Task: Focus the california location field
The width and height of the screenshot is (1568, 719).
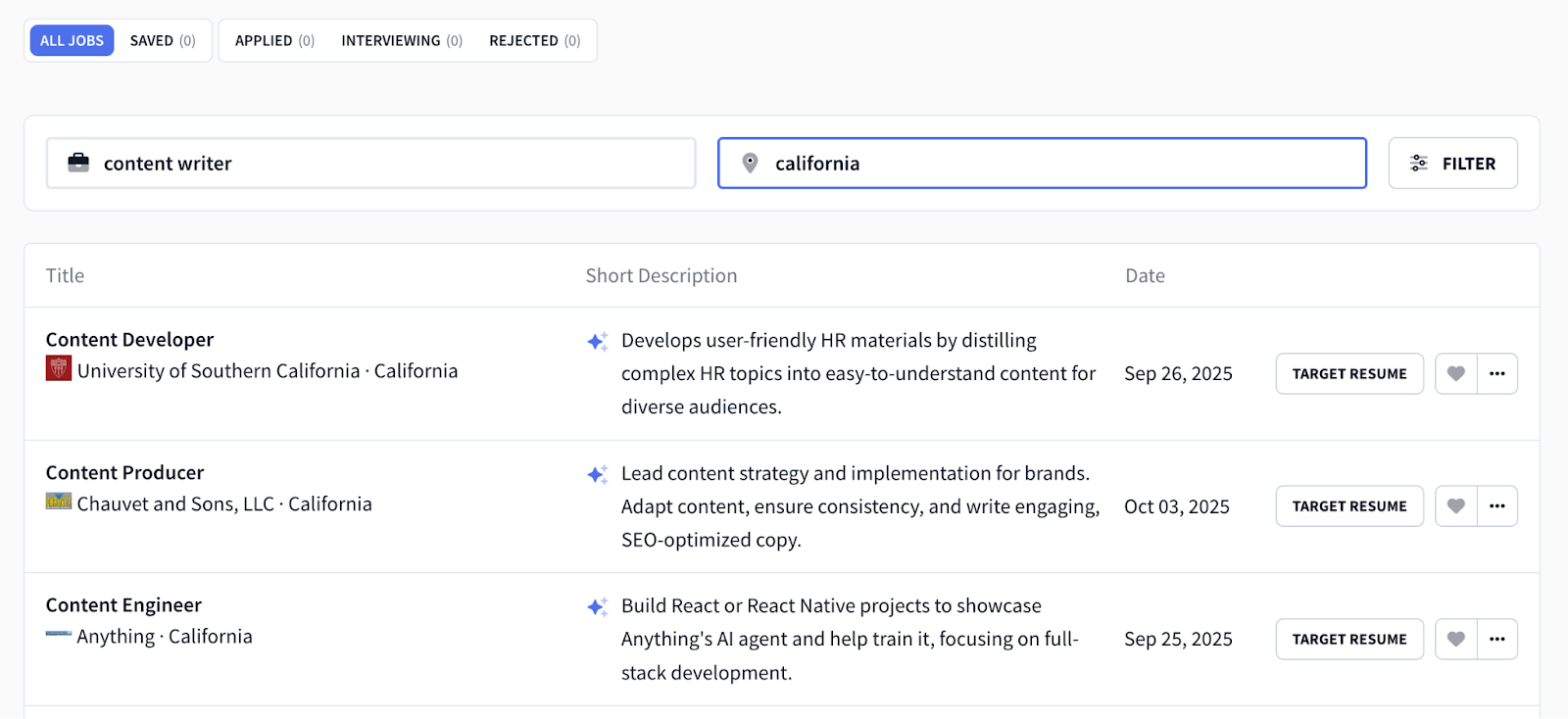Action: click(x=1042, y=163)
